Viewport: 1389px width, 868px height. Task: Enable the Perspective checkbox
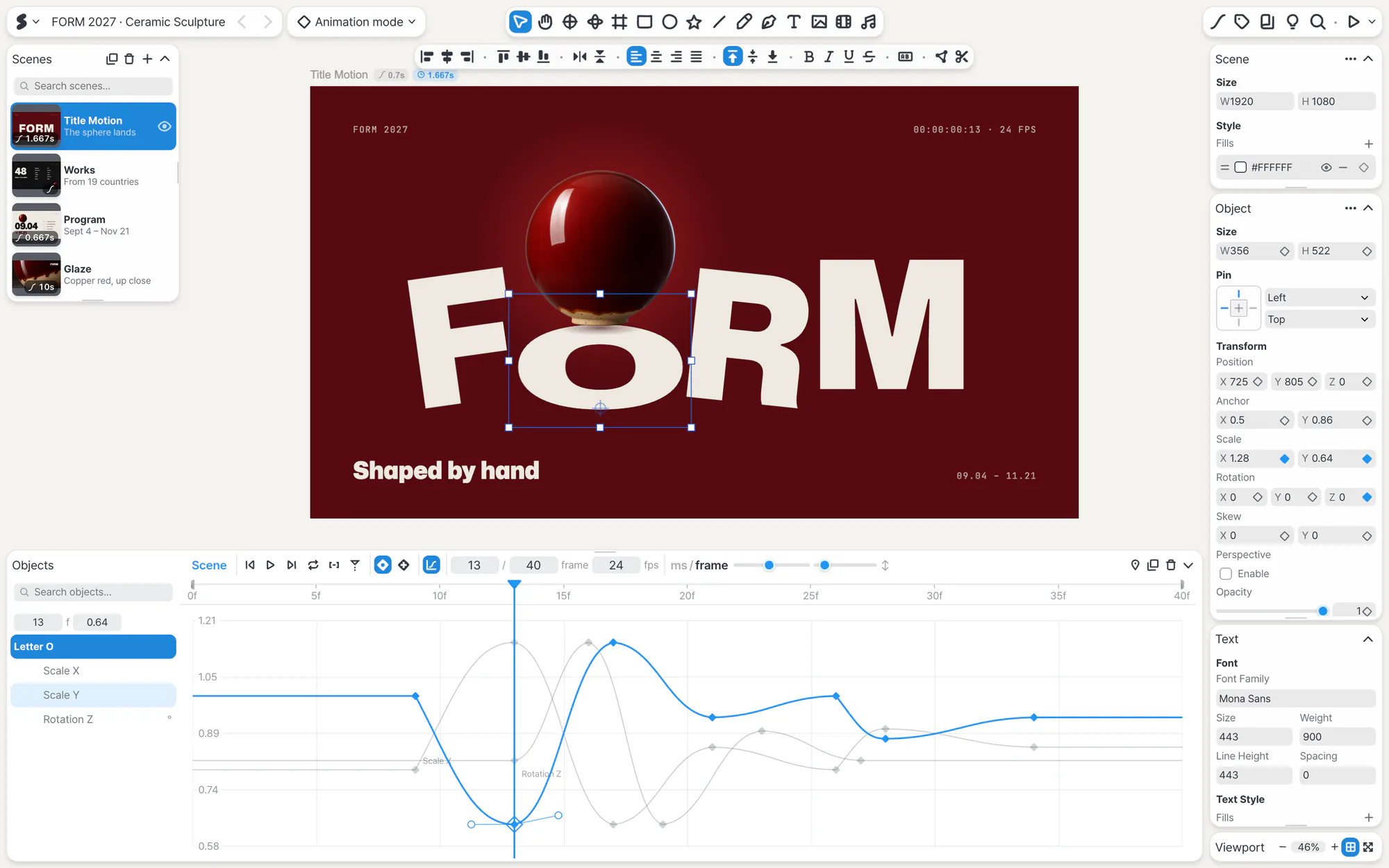tap(1226, 574)
